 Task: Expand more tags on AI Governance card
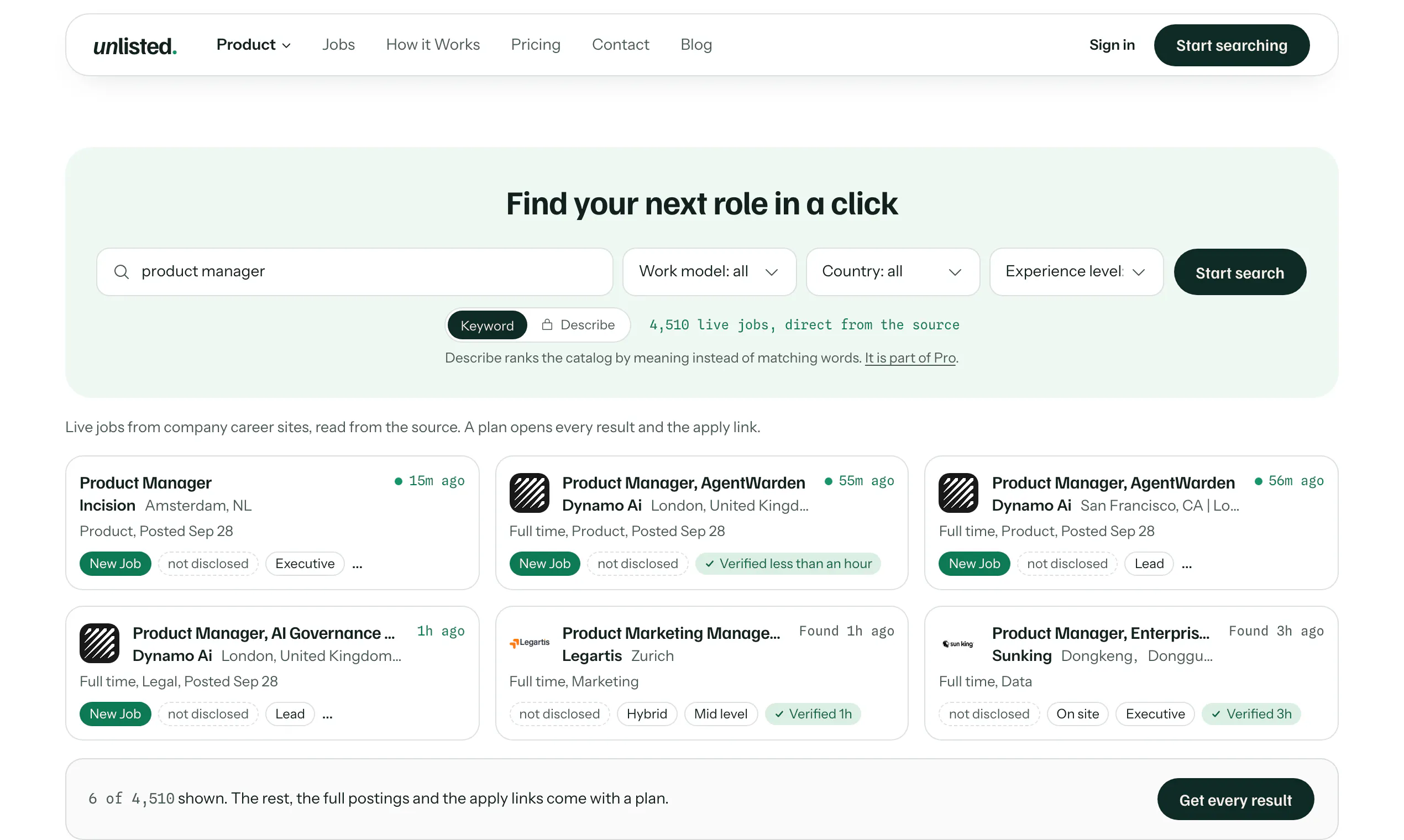(x=327, y=715)
